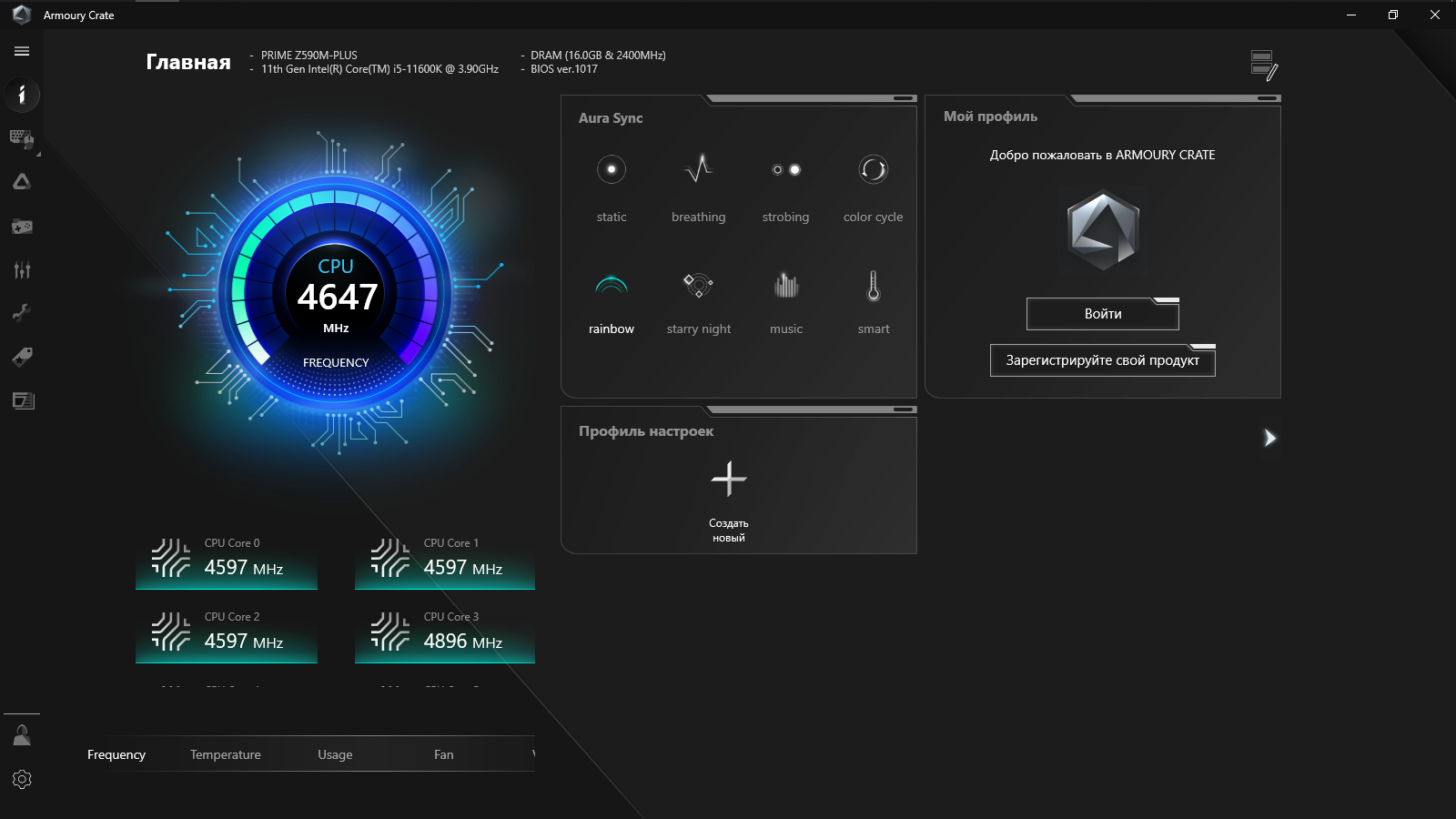Screen dimensions: 1456x819
Task: Show next dashboard page with right arrow
Action: pyautogui.click(x=1269, y=438)
